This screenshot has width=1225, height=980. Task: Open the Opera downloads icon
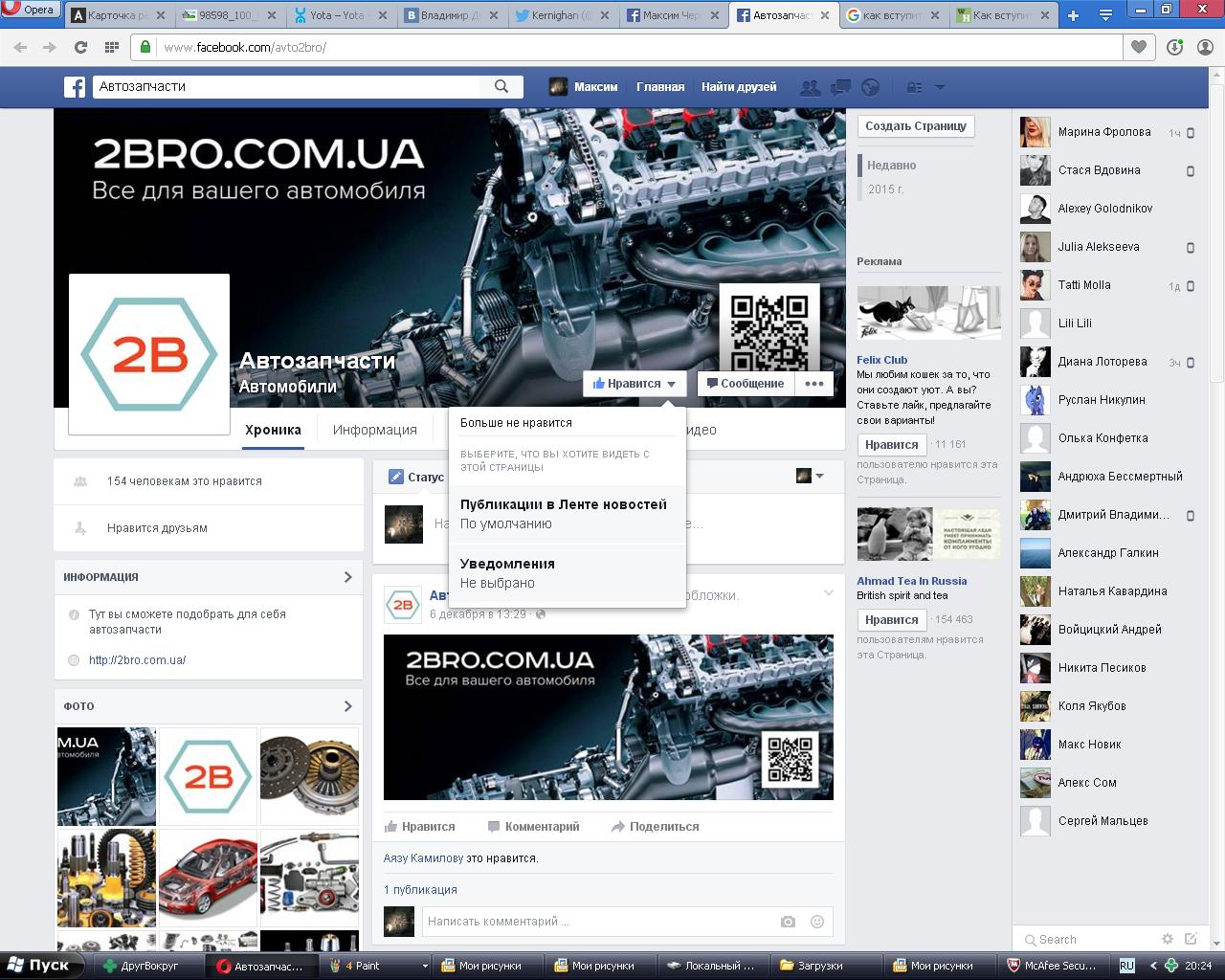[1175, 47]
